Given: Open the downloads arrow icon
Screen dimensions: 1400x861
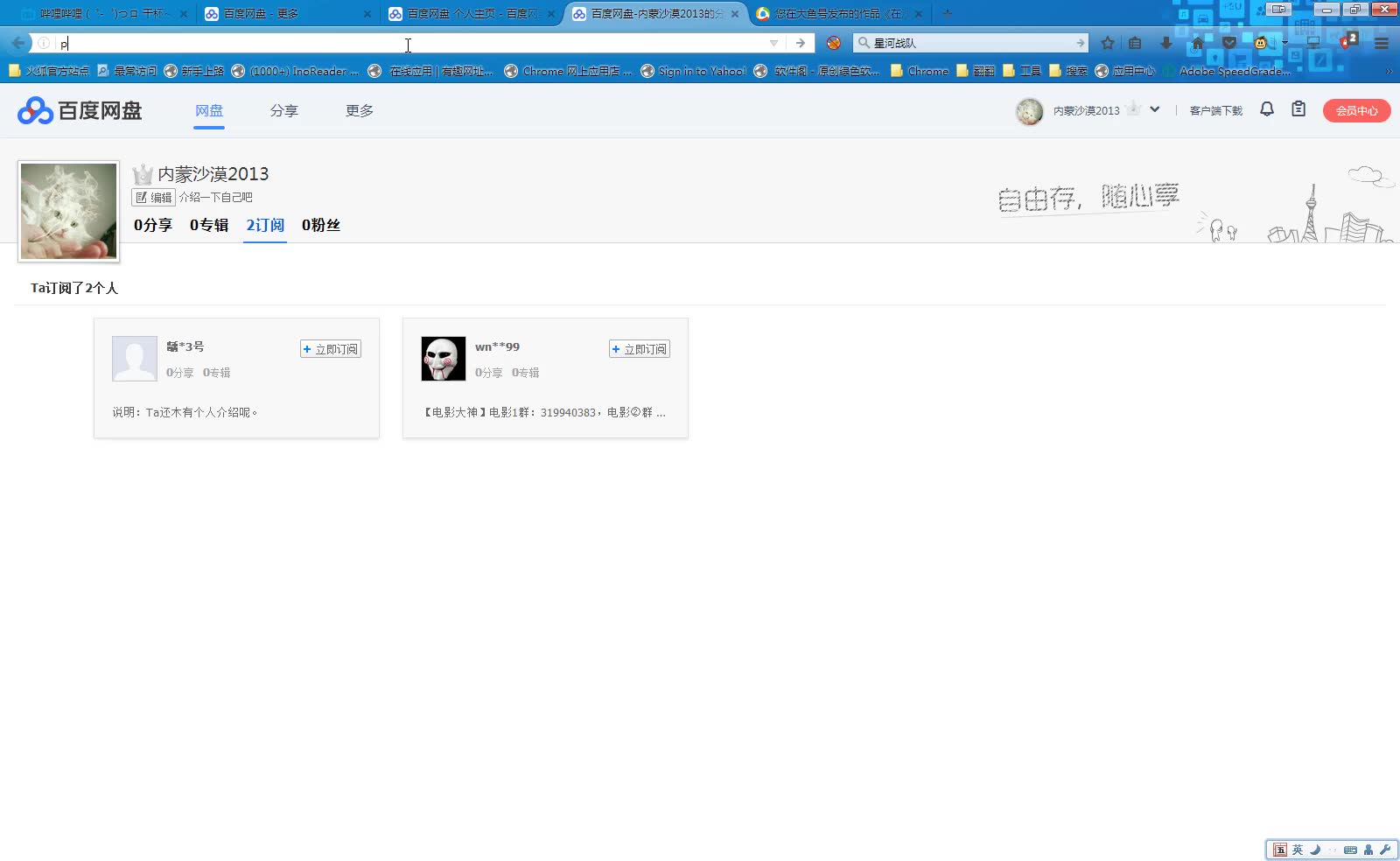Looking at the screenshot, I should 1165,43.
